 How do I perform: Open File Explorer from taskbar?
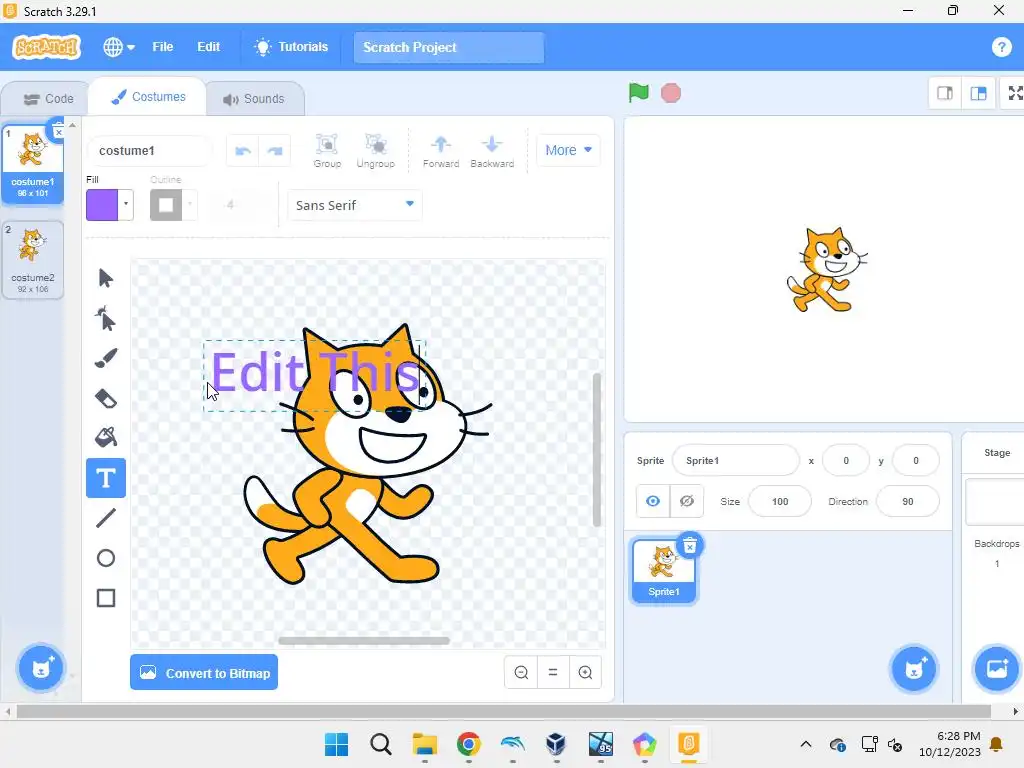click(424, 744)
